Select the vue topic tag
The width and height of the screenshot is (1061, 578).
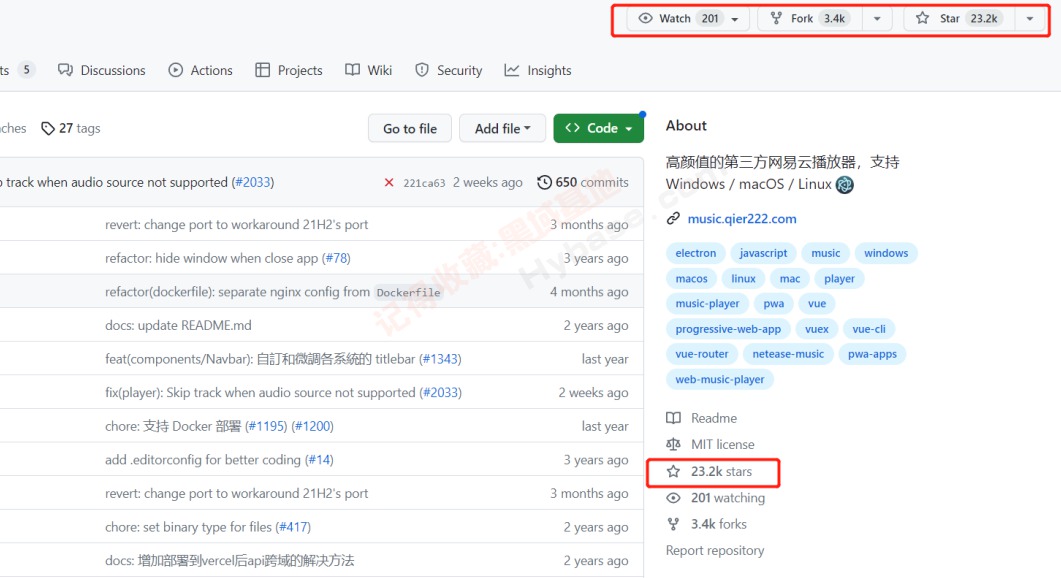coord(817,304)
